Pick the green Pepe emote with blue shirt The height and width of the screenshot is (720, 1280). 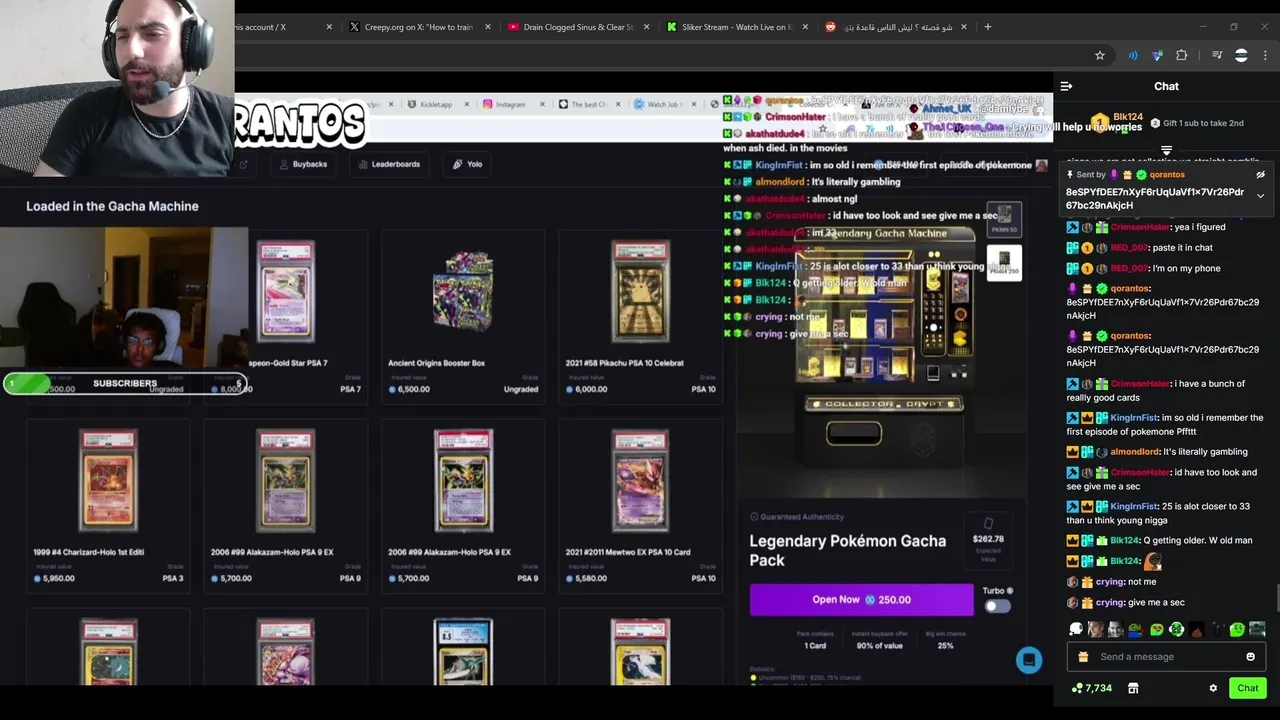click(x=1136, y=629)
